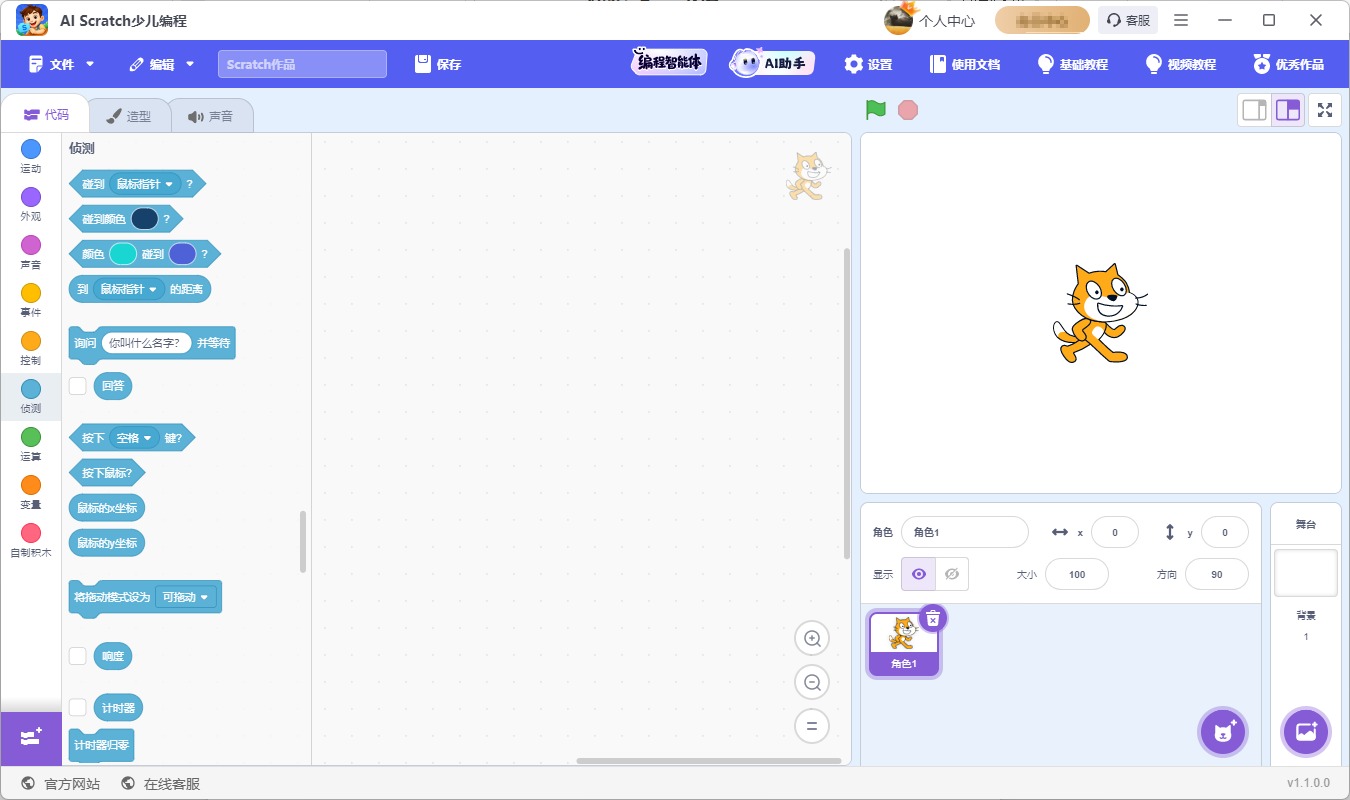Click the 你叫什么名字? question field
The height and width of the screenshot is (800, 1350).
click(x=147, y=343)
